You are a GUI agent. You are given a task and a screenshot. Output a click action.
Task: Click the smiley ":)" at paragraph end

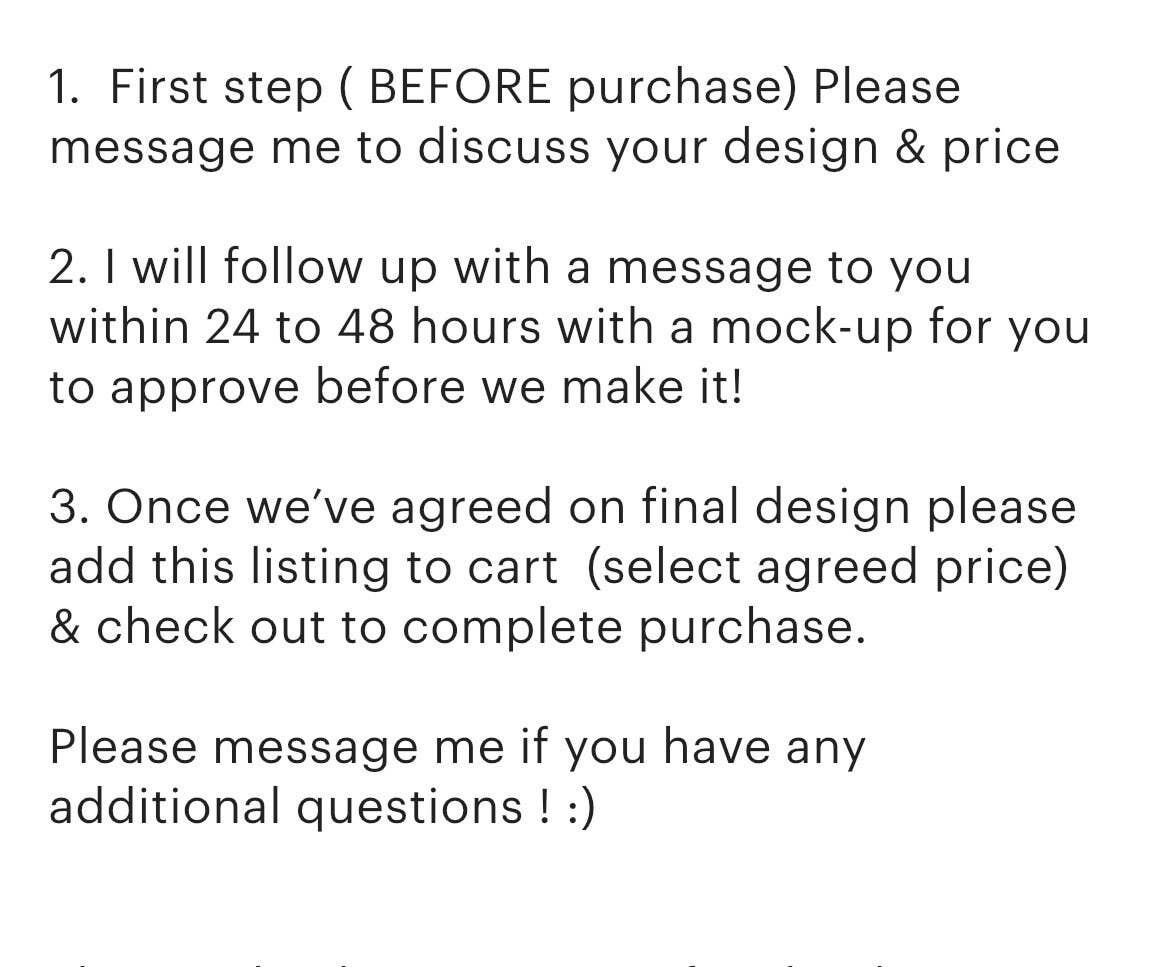(581, 807)
